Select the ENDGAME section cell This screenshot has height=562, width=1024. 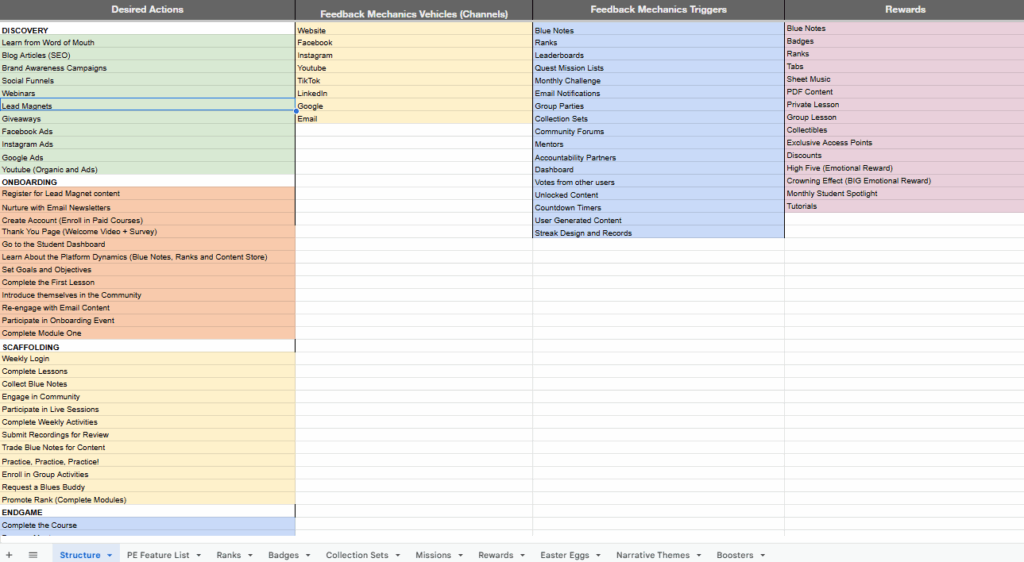(148, 512)
